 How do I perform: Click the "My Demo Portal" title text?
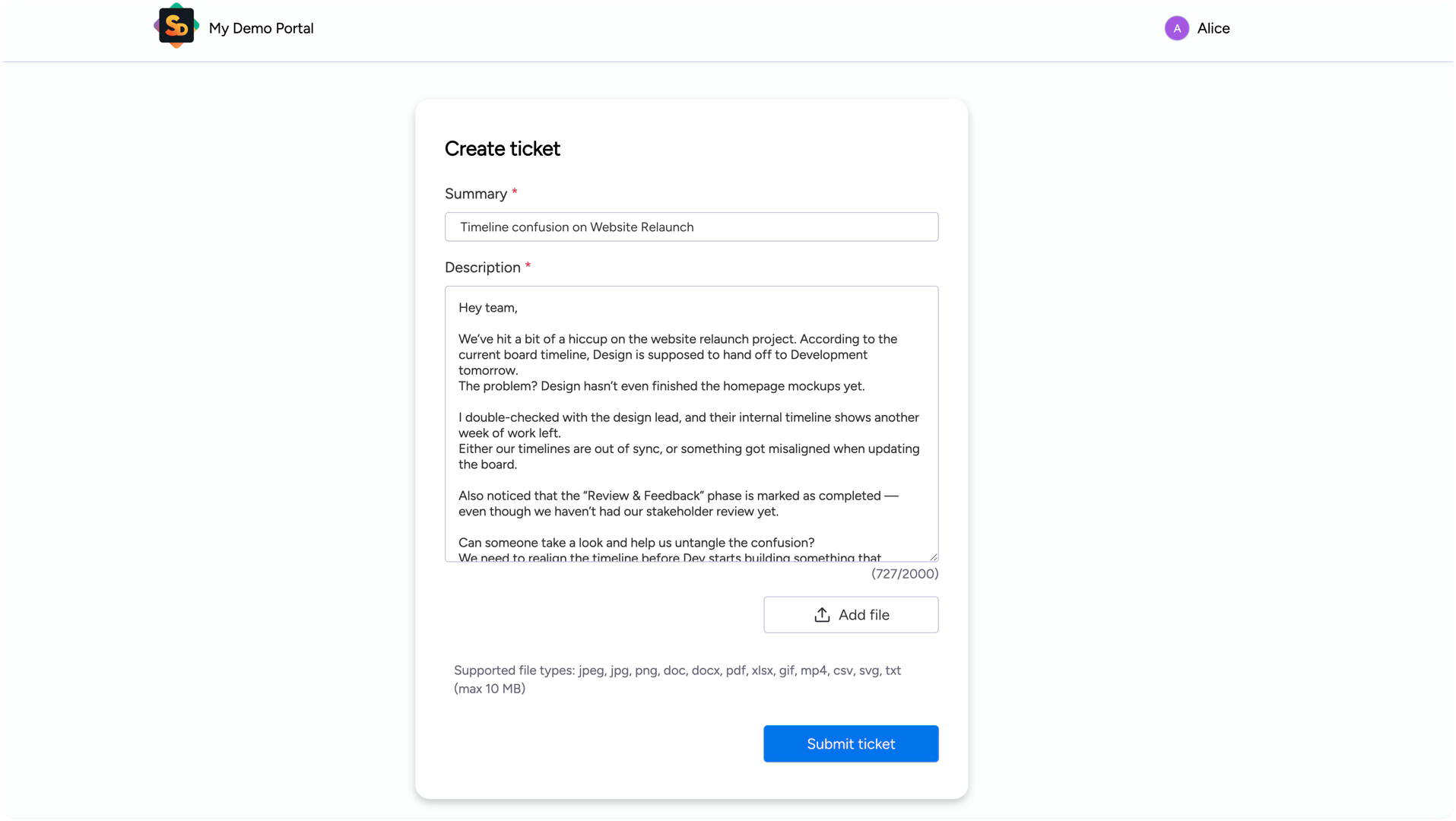coord(261,28)
